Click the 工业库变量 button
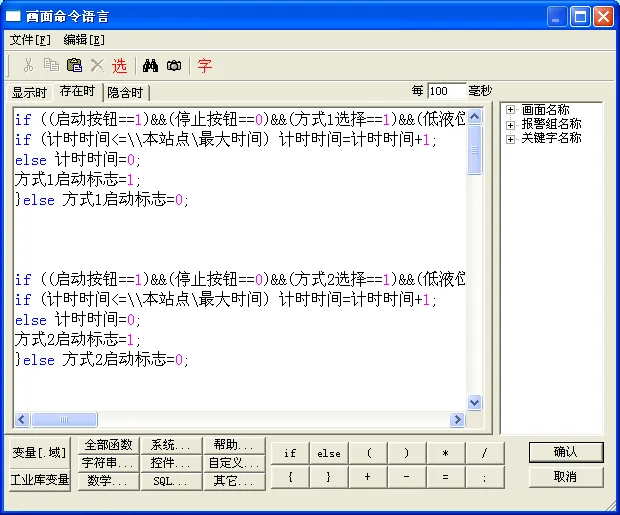The width and height of the screenshot is (620, 515). click(x=40, y=480)
